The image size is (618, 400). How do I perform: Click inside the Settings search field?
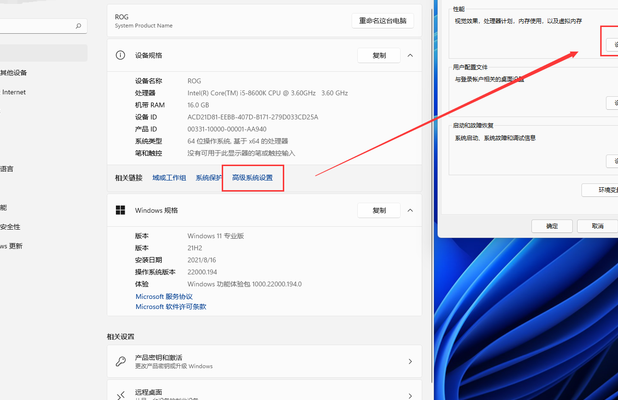pyautogui.click(x=41, y=26)
